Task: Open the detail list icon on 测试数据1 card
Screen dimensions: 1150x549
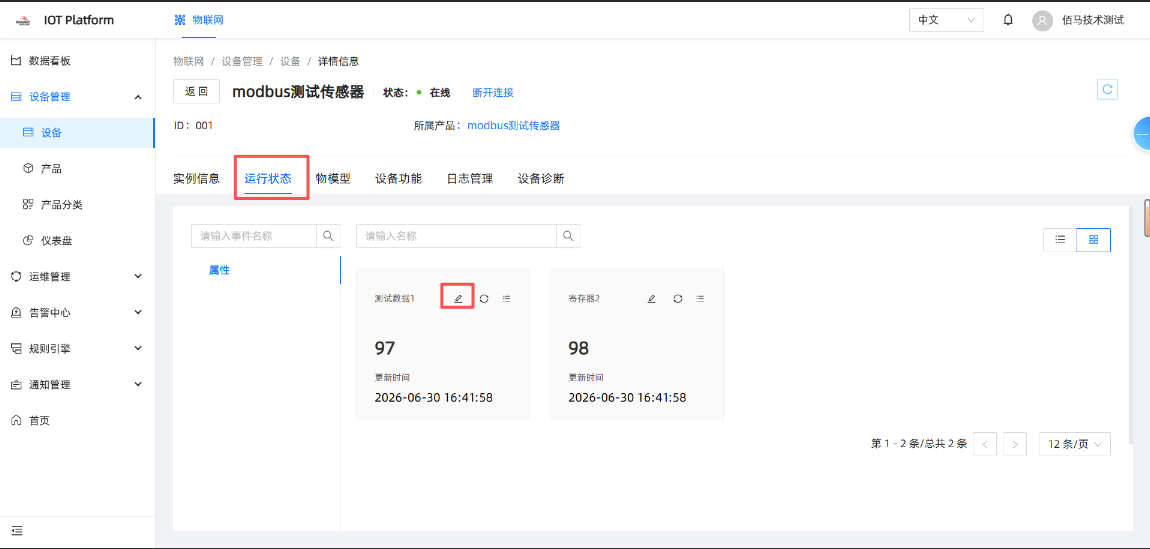Action: point(506,298)
